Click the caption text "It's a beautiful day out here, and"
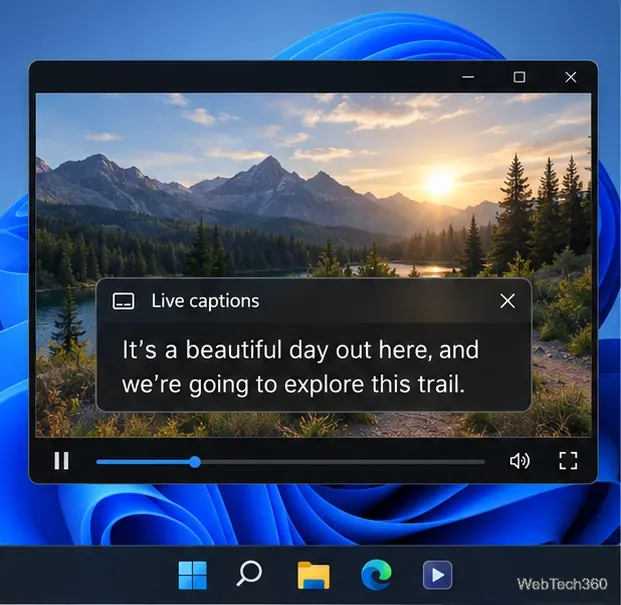Viewport: 621px width, 605px height. click(x=300, y=350)
